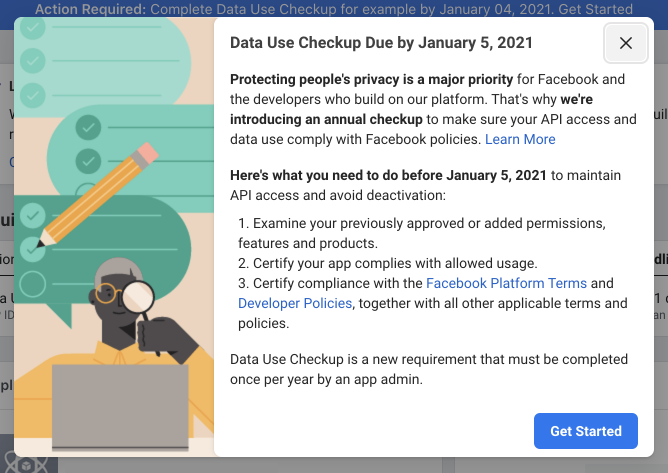Click the magnifying glass held by the person
Screen dimensions: 668x473
pyautogui.click(x=137, y=299)
